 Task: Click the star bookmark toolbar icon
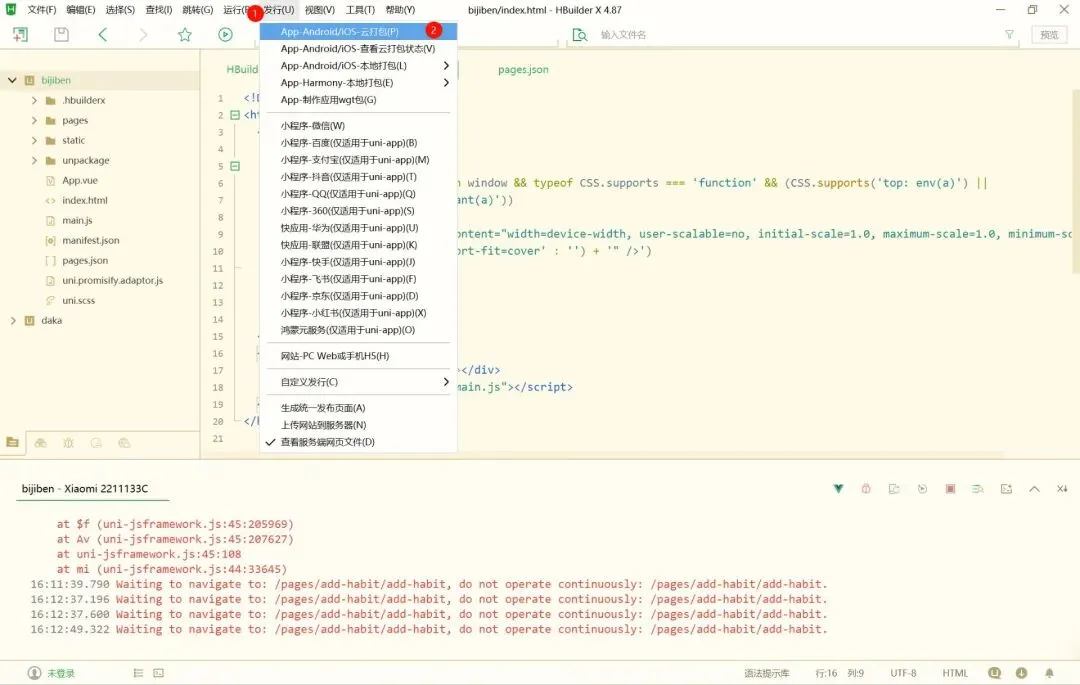[x=185, y=34]
